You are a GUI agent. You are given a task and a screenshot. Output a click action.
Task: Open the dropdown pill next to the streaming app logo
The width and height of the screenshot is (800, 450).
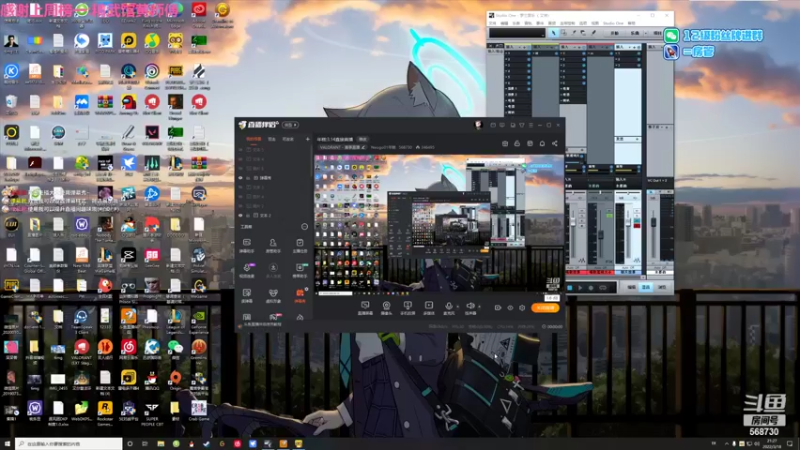(290, 125)
